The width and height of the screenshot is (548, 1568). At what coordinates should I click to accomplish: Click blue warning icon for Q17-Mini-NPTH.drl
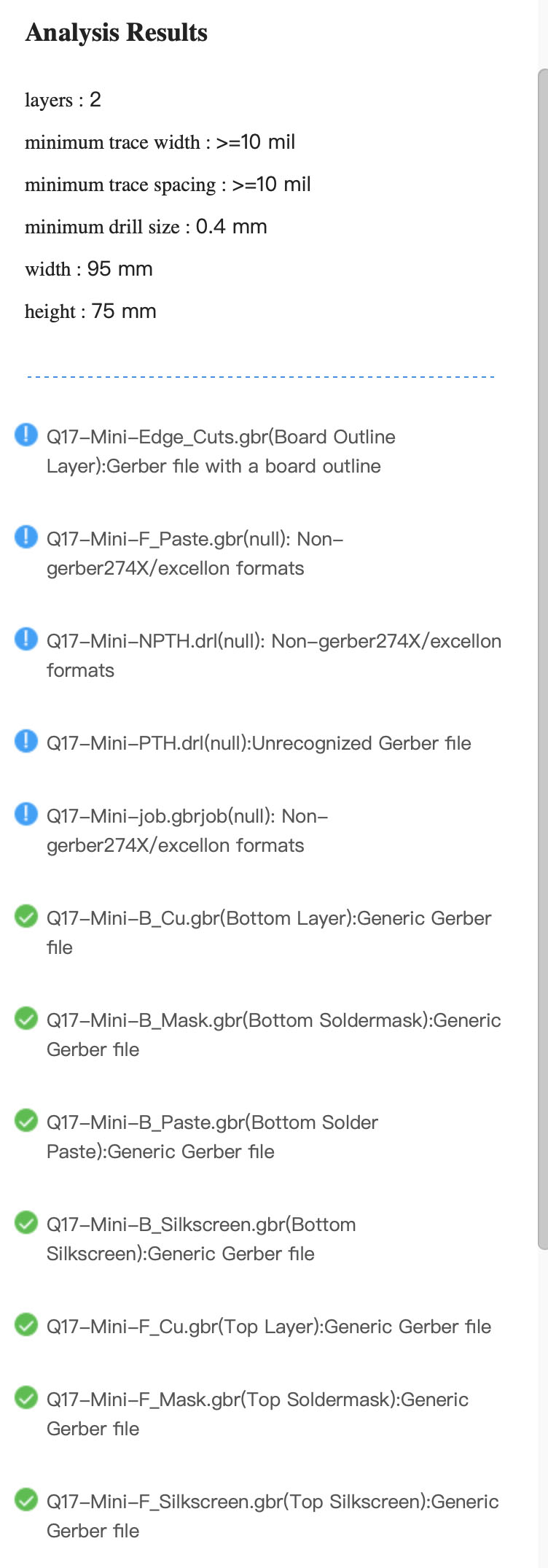pos(26,640)
